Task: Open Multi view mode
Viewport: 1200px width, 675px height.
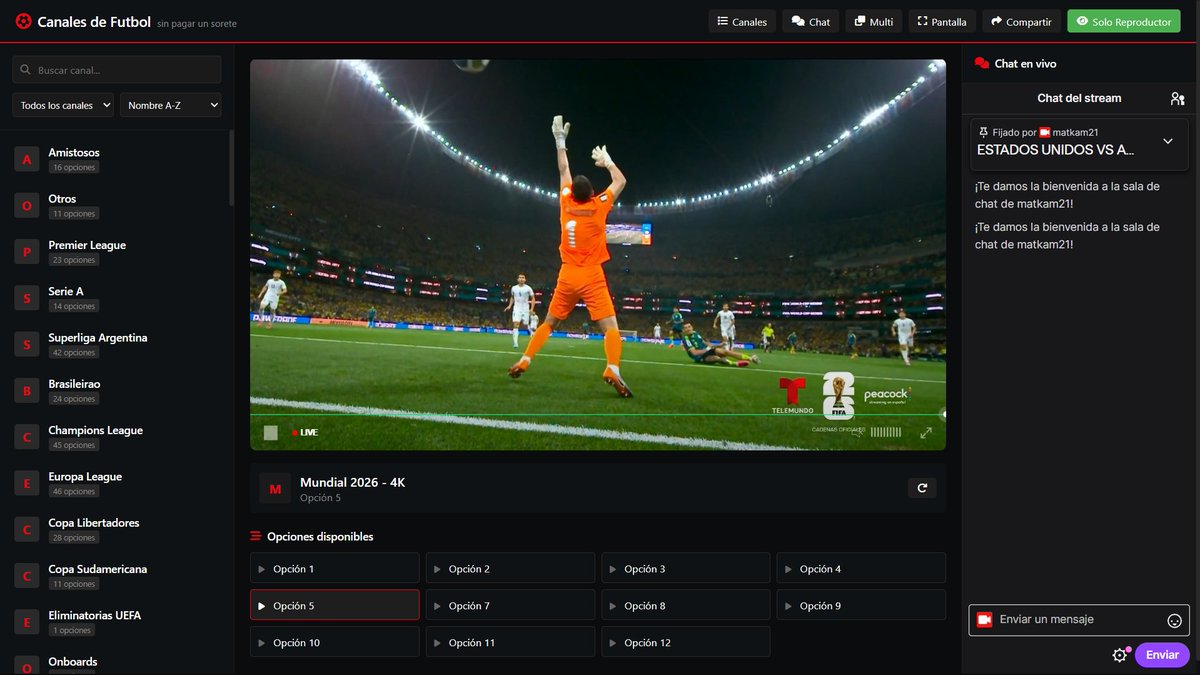Action: point(874,21)
